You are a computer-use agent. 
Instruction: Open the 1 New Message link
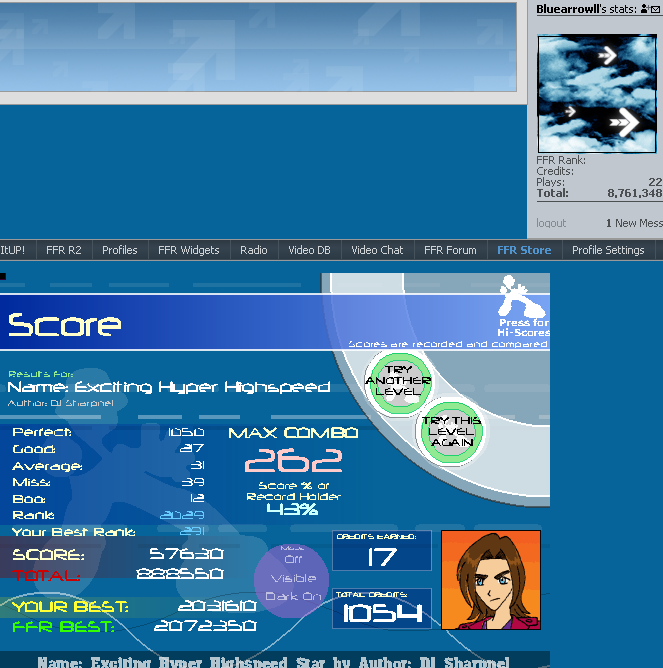634,223
